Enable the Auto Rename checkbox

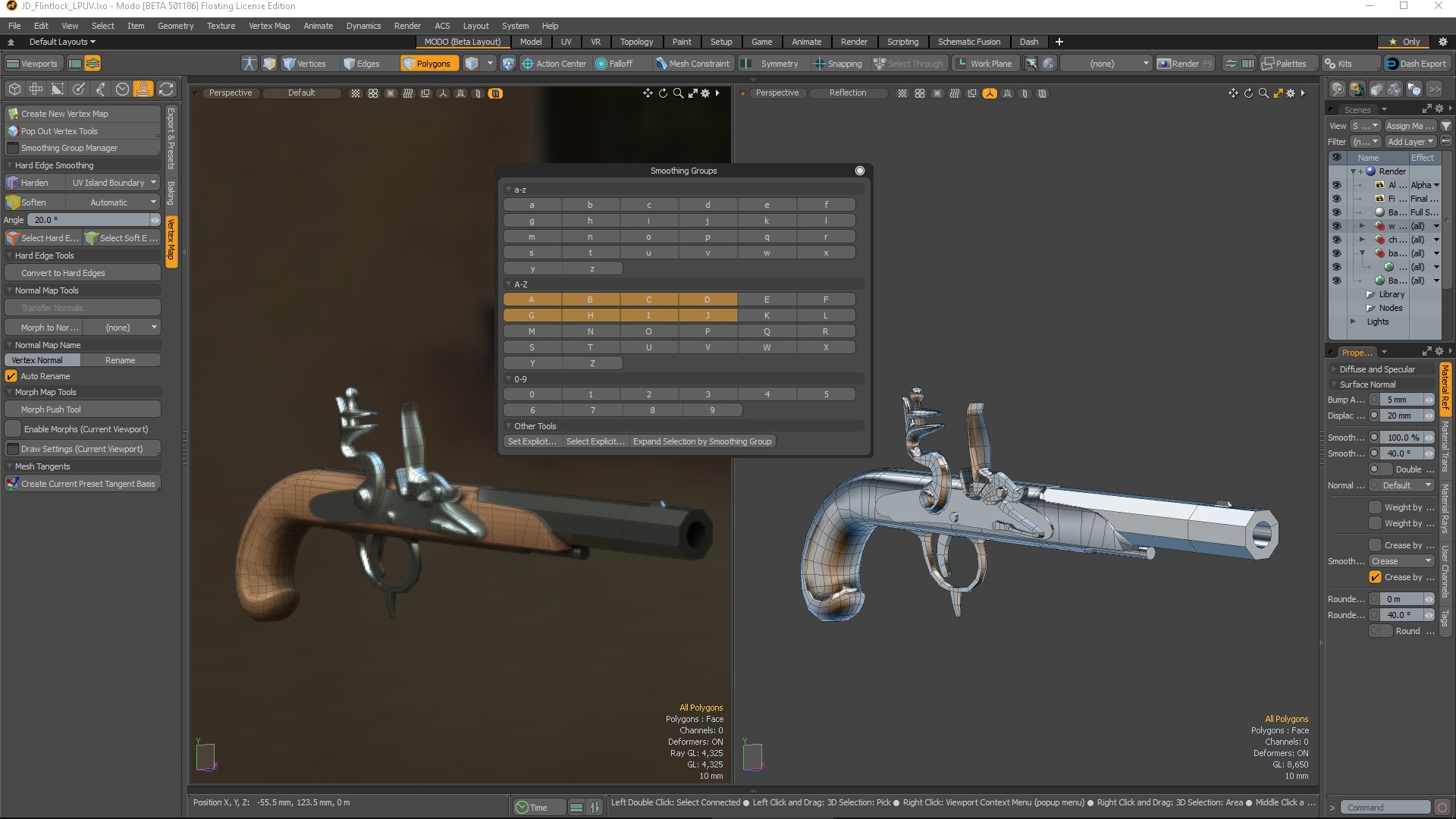click(11, 376)
